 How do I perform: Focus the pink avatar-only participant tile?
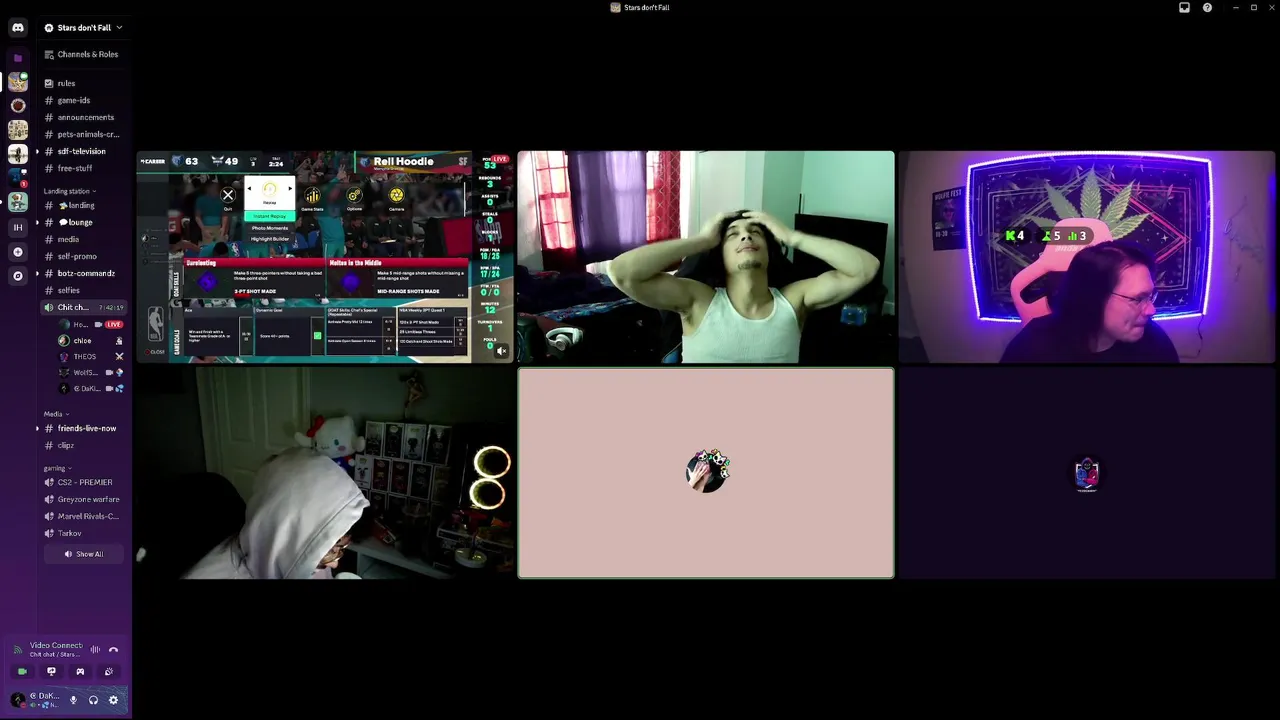point(706,473)
